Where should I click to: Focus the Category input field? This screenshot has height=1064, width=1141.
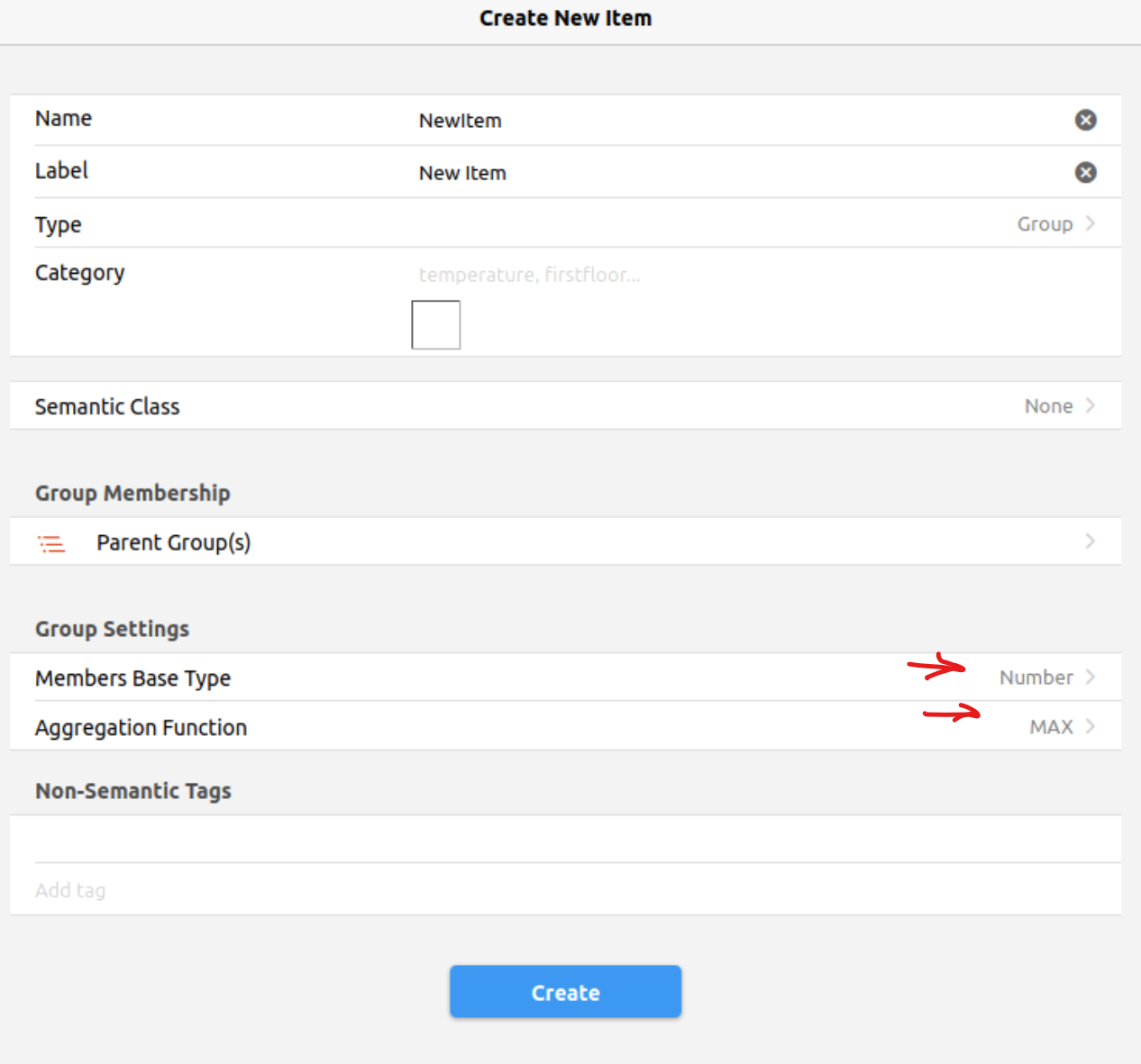pyautogui.click(x=721, y=275)
